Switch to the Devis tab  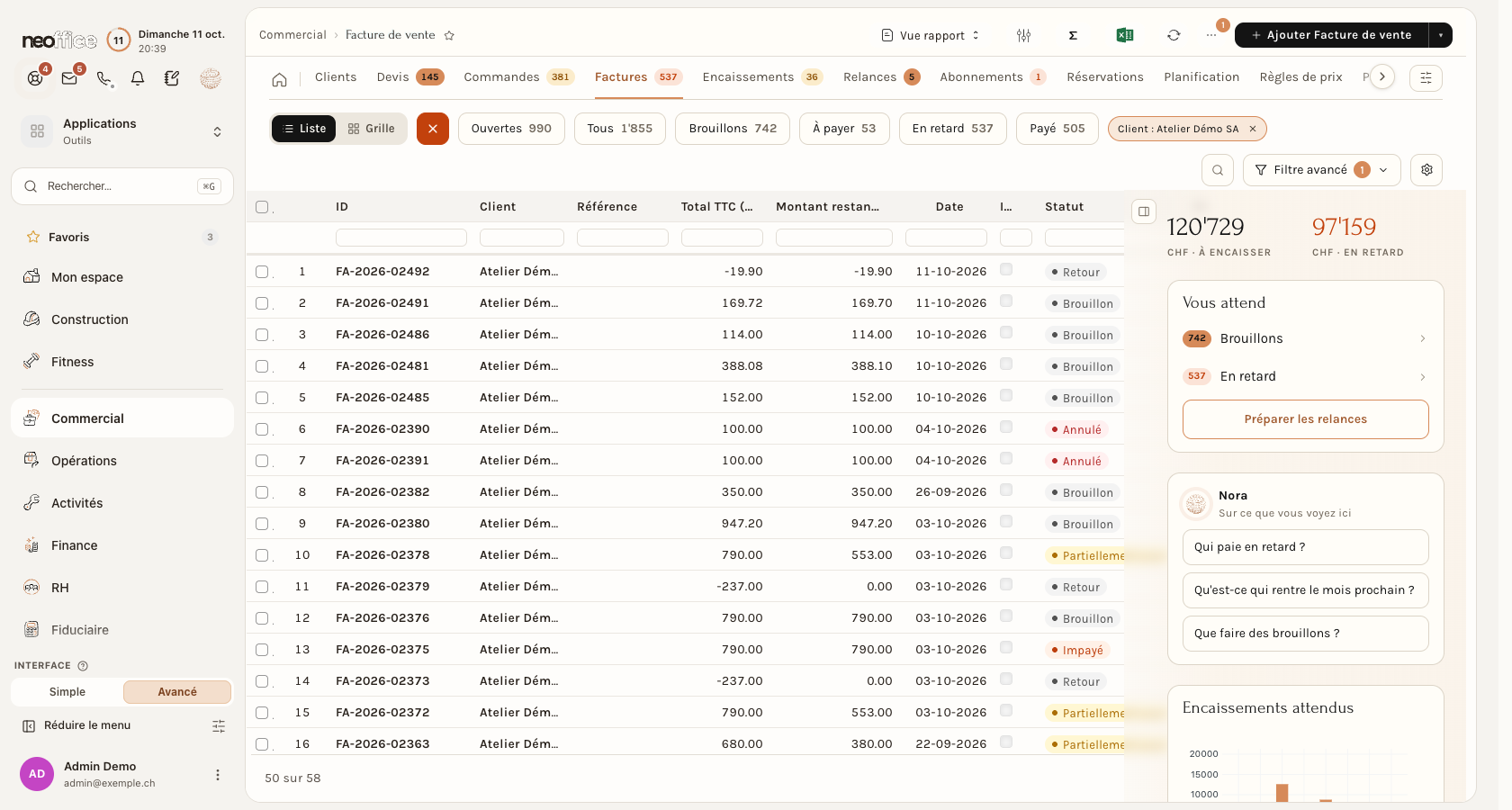click(x=410, y=77)
